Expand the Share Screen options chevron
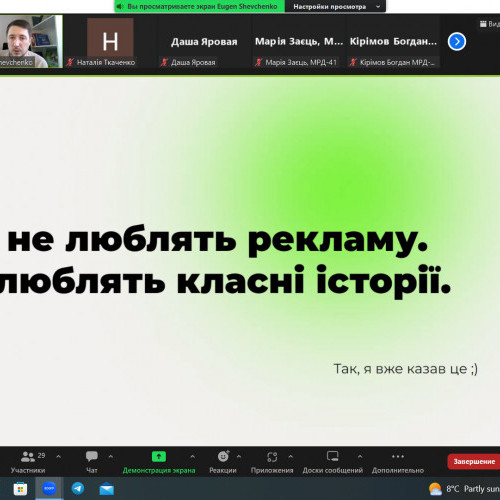500x500 pixels. (192, 456)
